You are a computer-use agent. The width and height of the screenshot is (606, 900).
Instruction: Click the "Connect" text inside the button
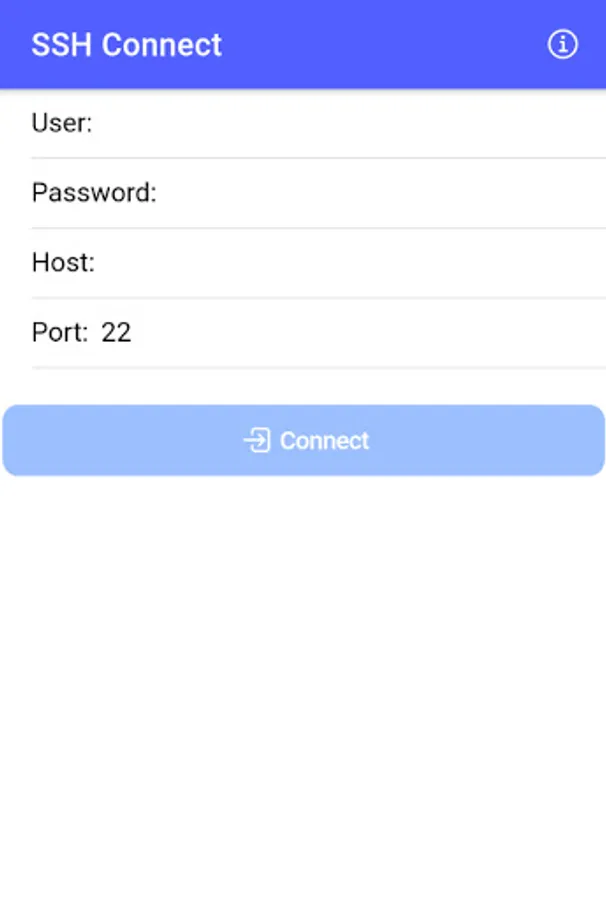[x=324, y=441]
